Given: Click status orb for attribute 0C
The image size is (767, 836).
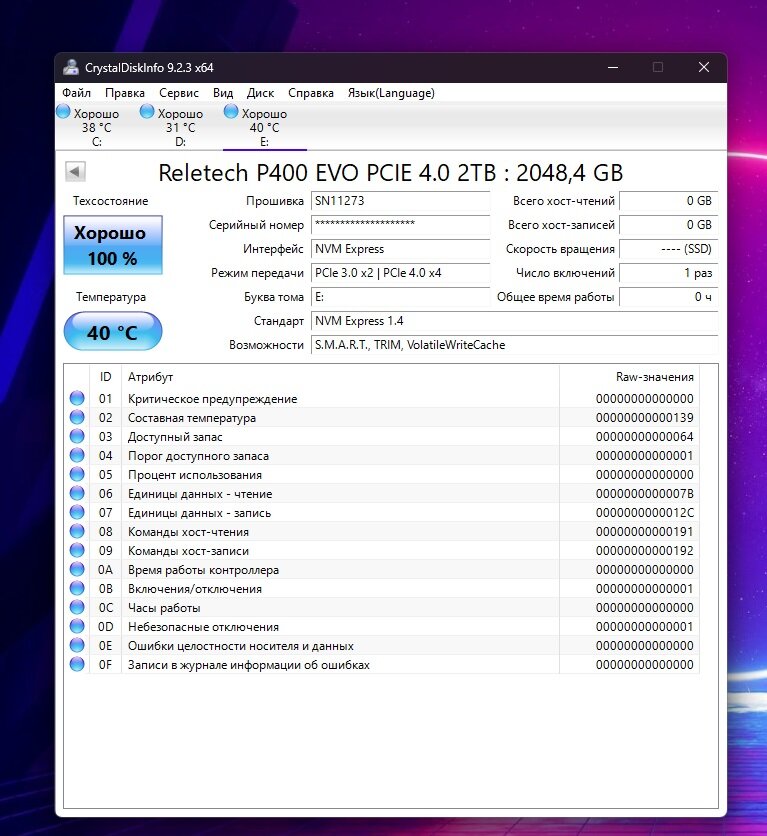Looking at the screenshot, I should [77, 607].
